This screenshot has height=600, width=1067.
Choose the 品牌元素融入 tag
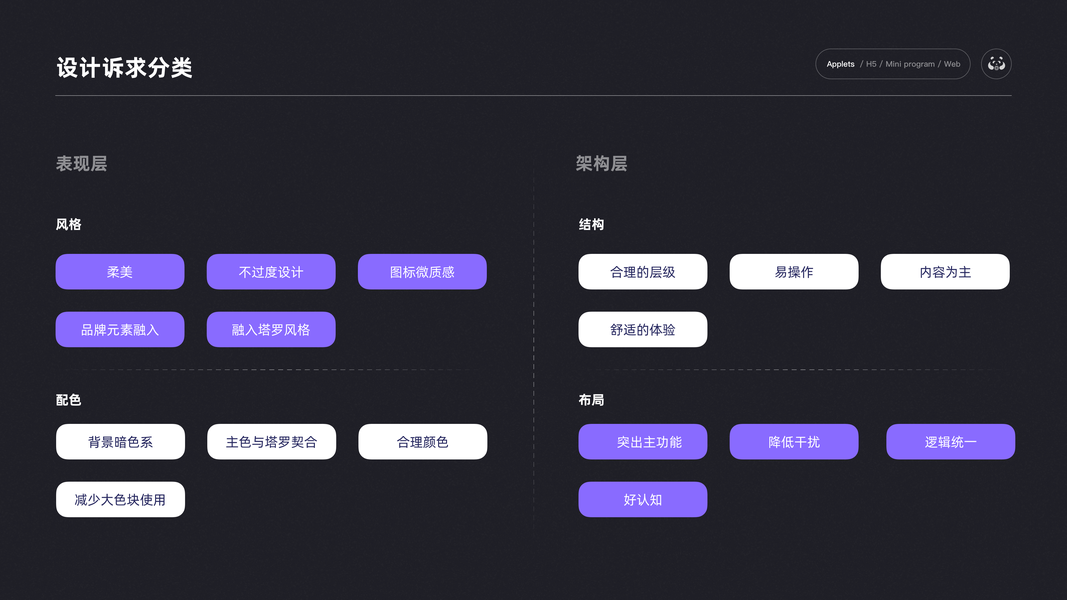120,330
